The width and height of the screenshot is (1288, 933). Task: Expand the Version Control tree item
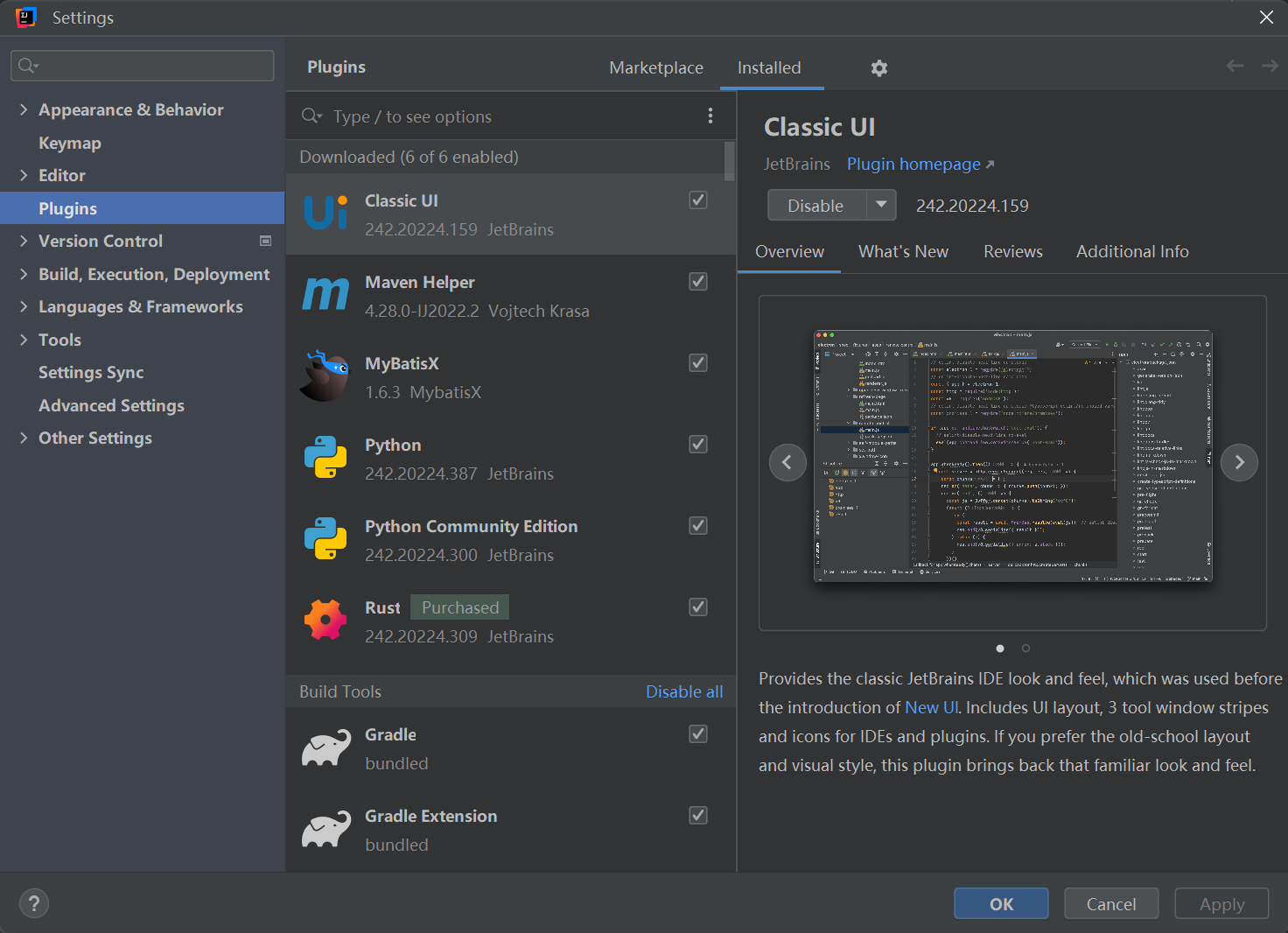click(24, 241)
